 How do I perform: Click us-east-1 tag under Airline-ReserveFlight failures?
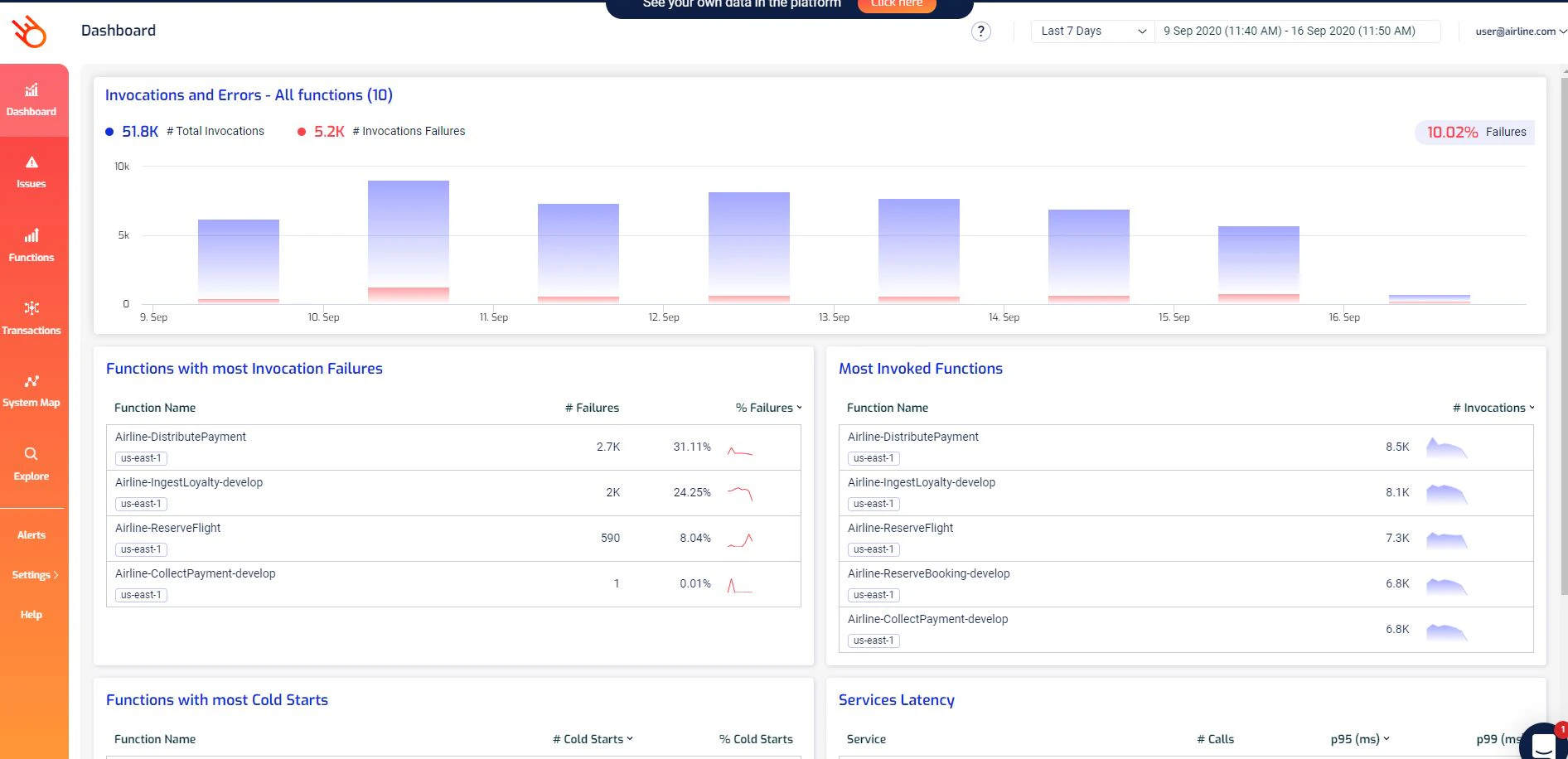click(141, 549)
